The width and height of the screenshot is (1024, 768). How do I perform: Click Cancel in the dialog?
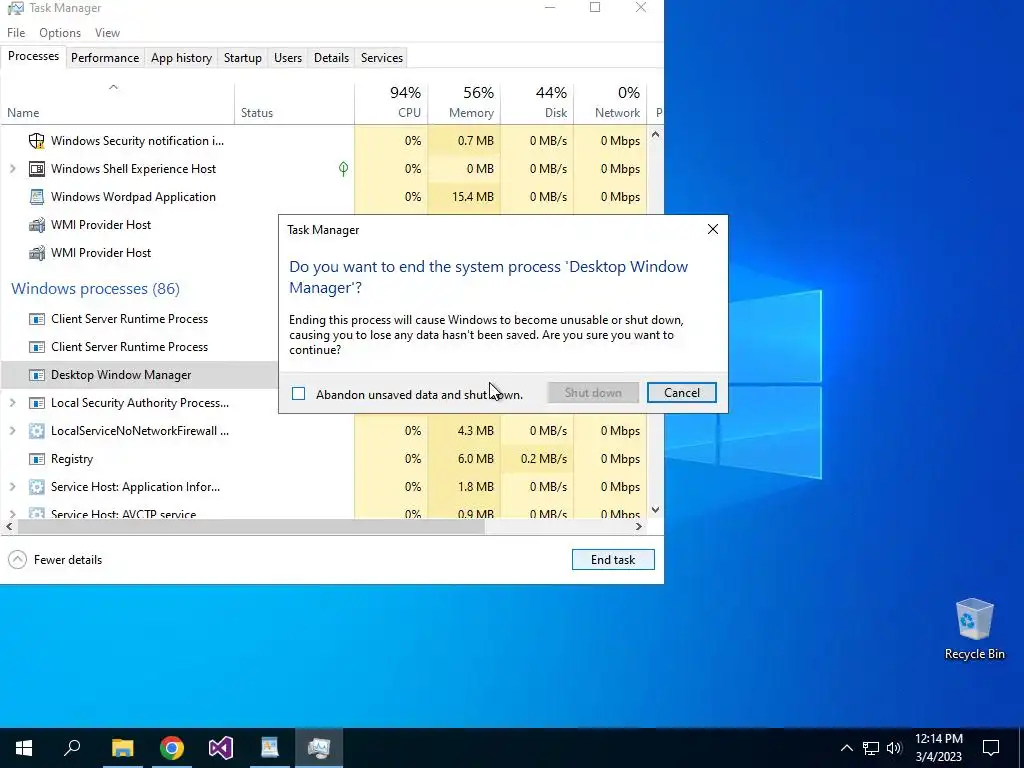click(x=681, y=393)
